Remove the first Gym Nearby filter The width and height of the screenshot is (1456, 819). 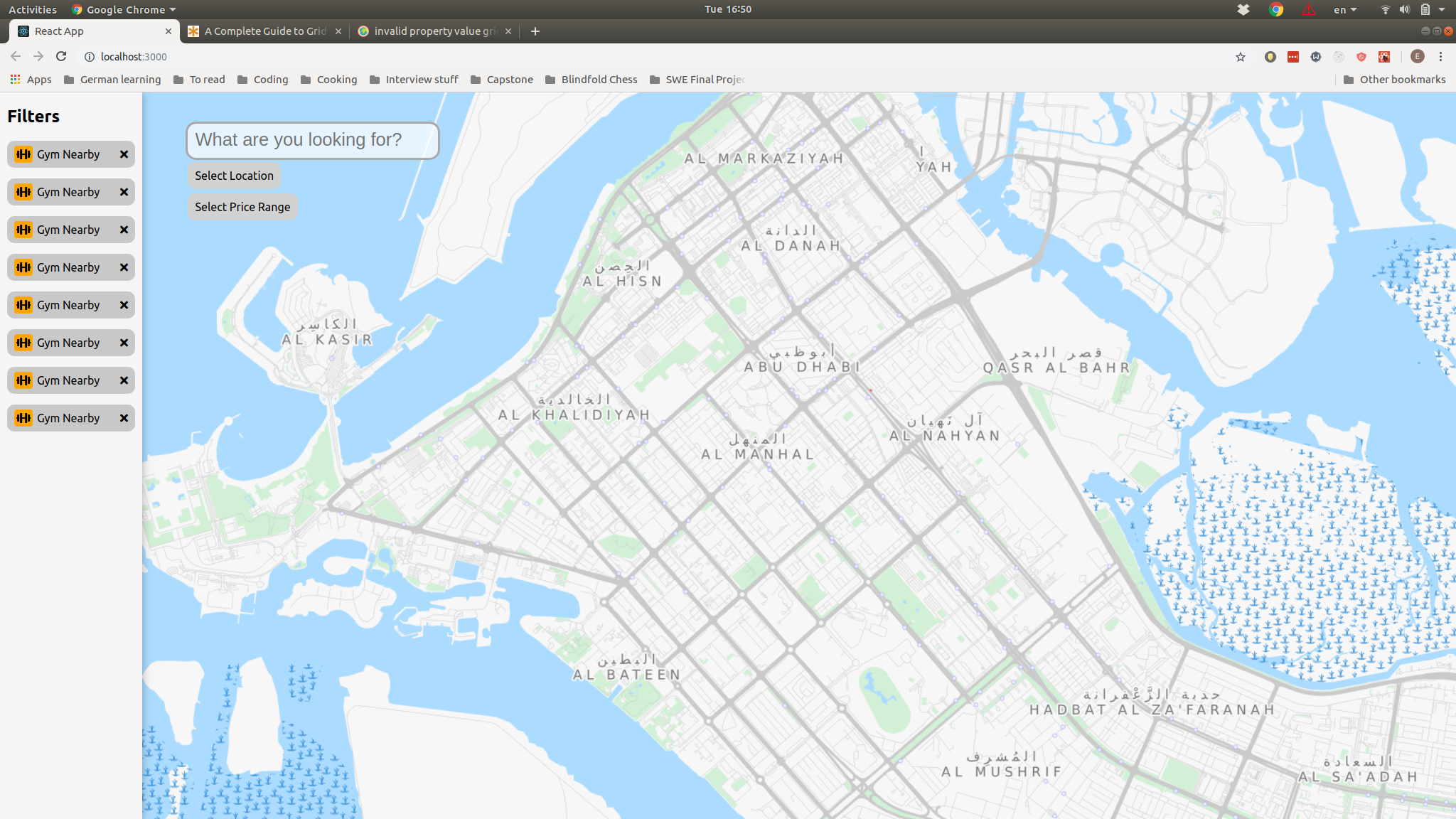124,154
